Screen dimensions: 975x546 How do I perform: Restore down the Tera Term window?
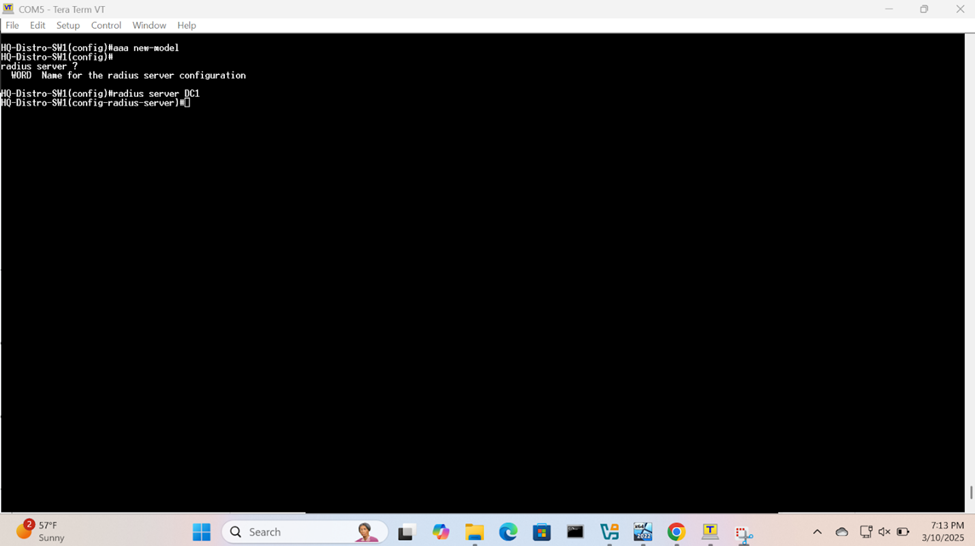(x=924, y=9)
